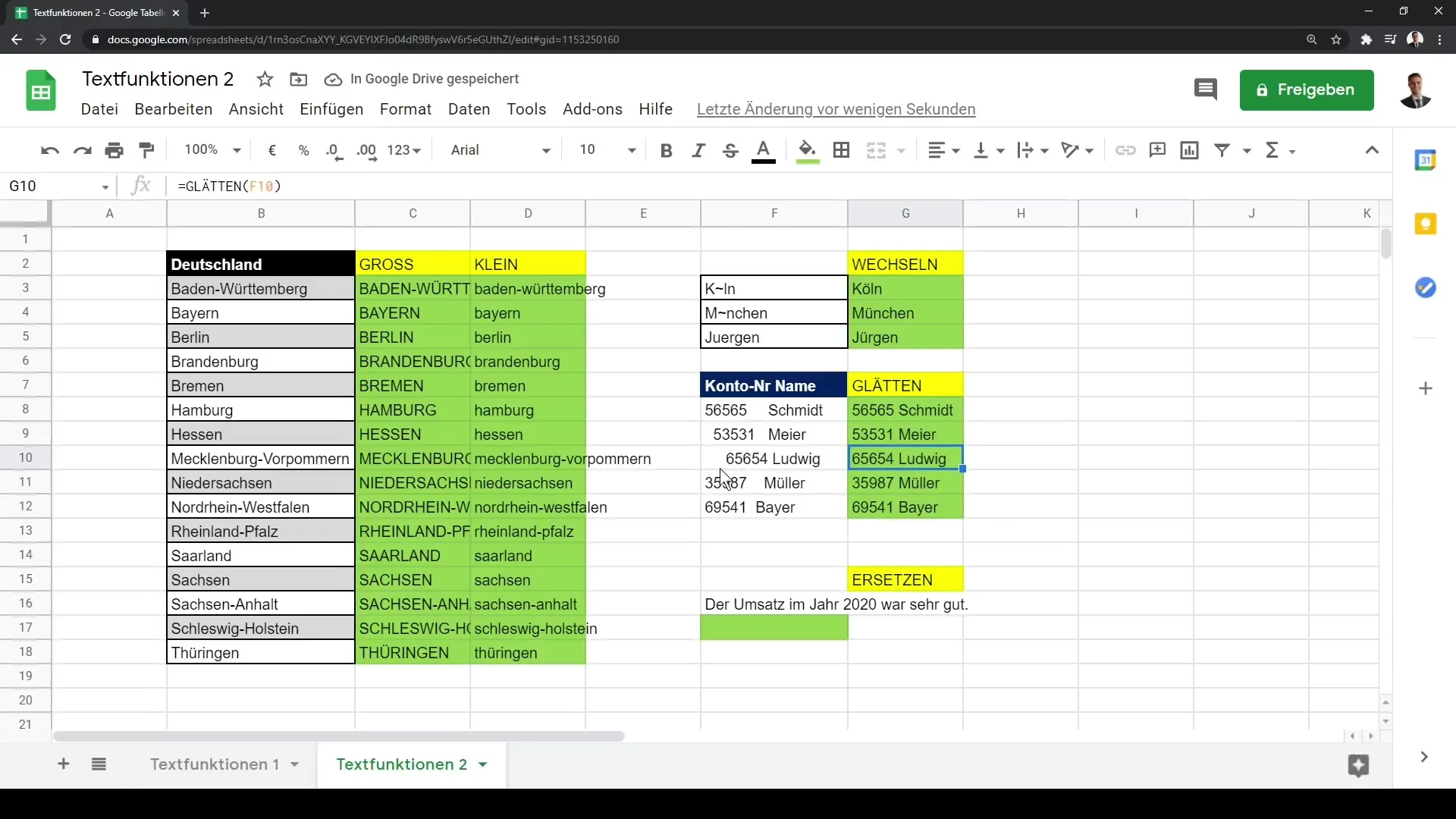
Task: Open the Datei menu
Action: (99, 109)
